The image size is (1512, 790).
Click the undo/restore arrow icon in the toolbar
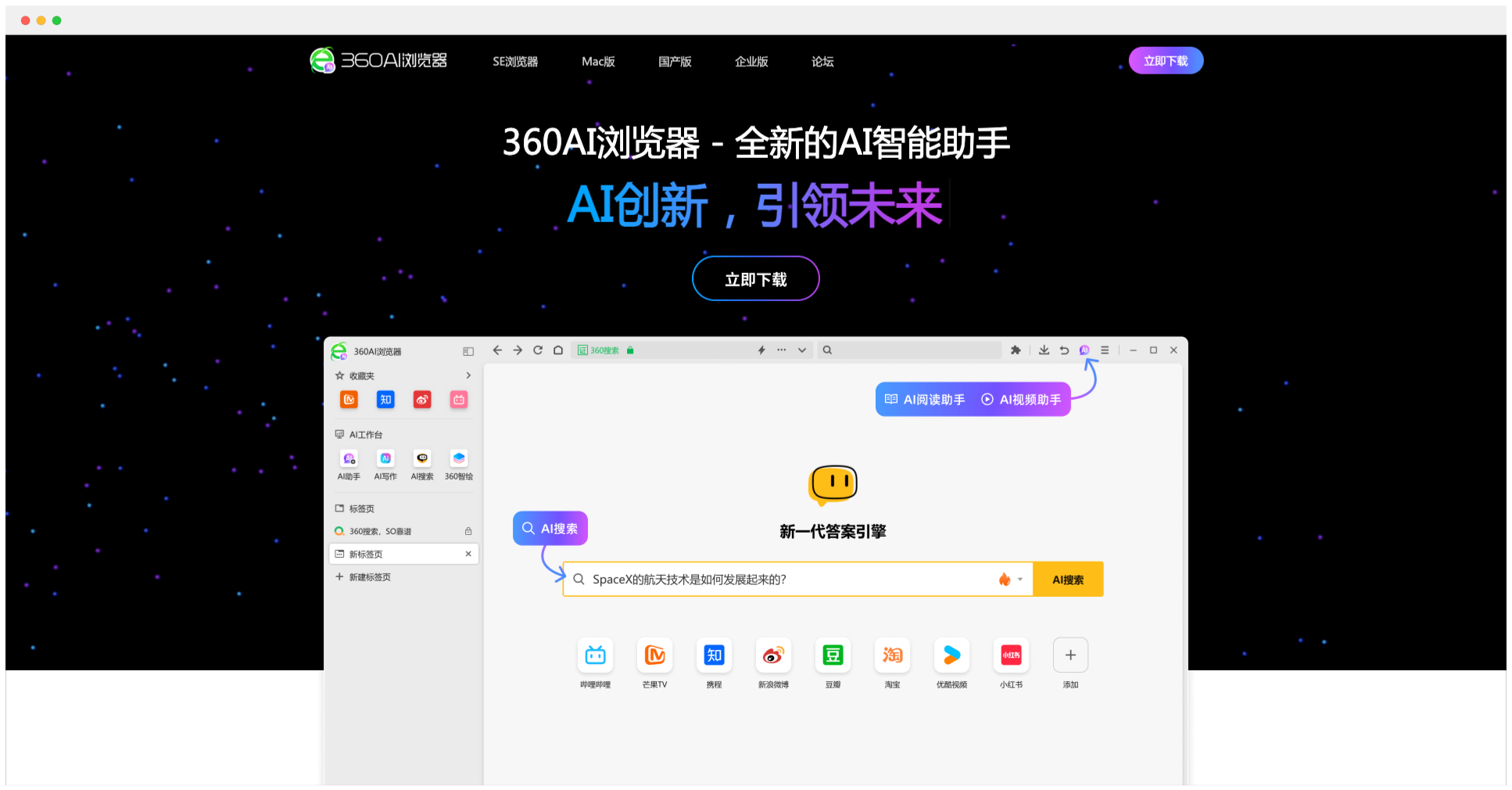pyautogui.click(x=1064, y=350)
